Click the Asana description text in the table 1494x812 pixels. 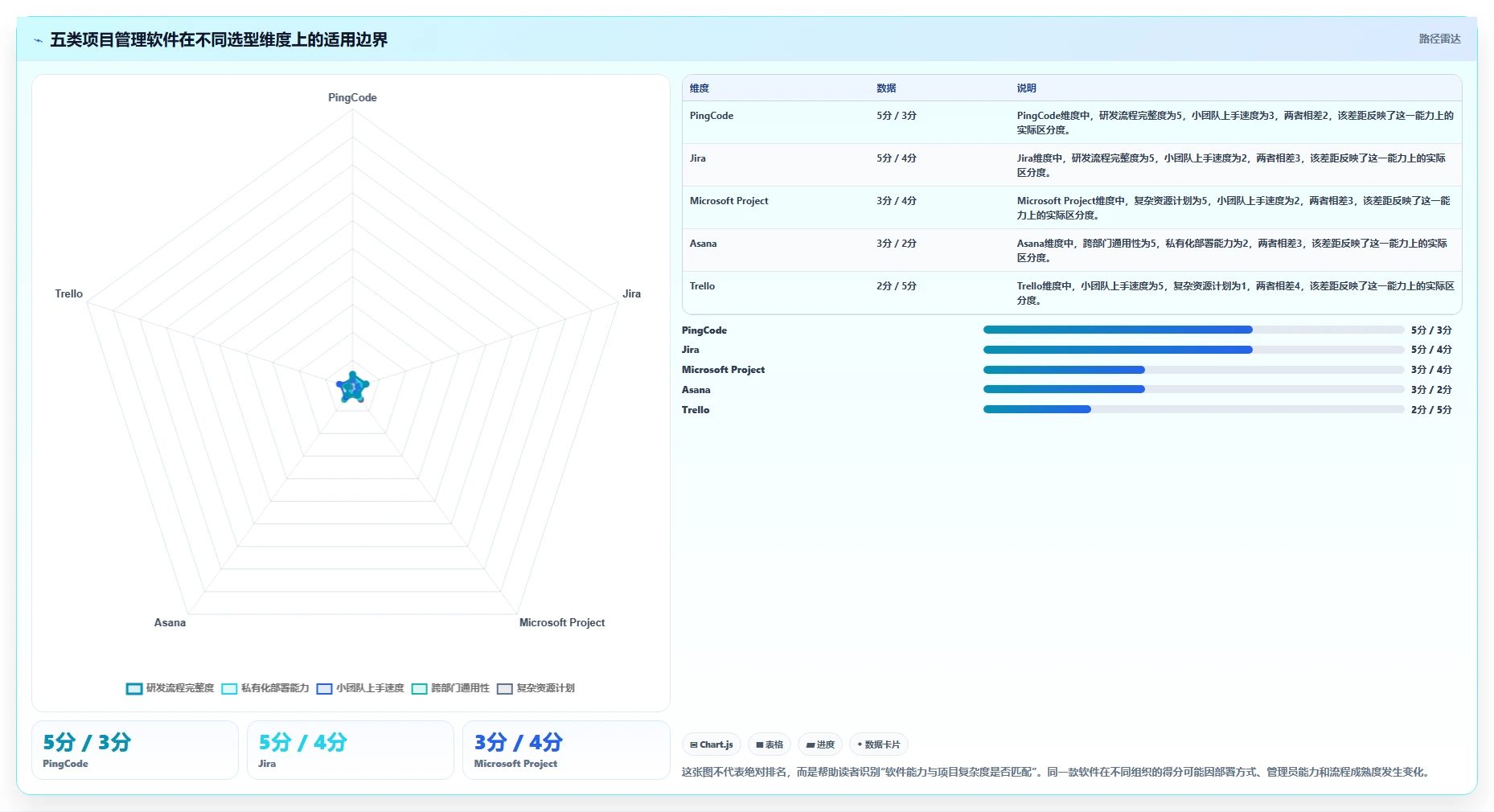pos(1232,251)
